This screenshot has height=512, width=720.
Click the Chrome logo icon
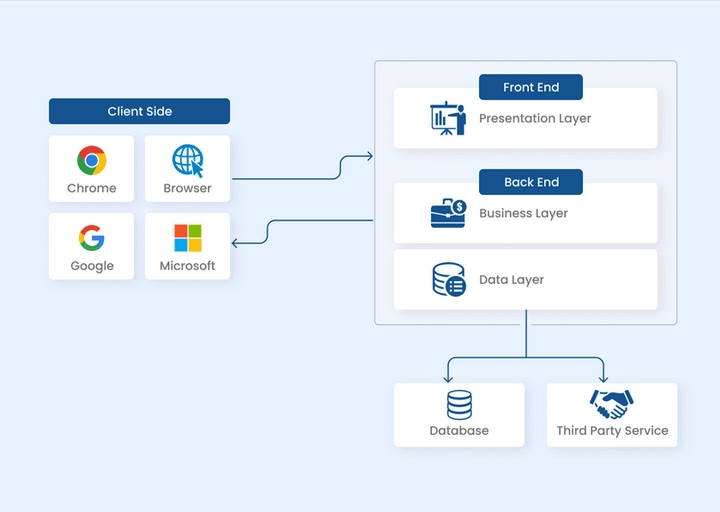pyautogui.click(x=91, y=160)
